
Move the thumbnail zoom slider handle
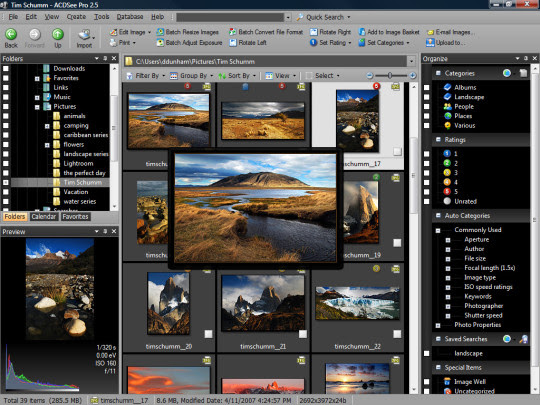point(390,75)
